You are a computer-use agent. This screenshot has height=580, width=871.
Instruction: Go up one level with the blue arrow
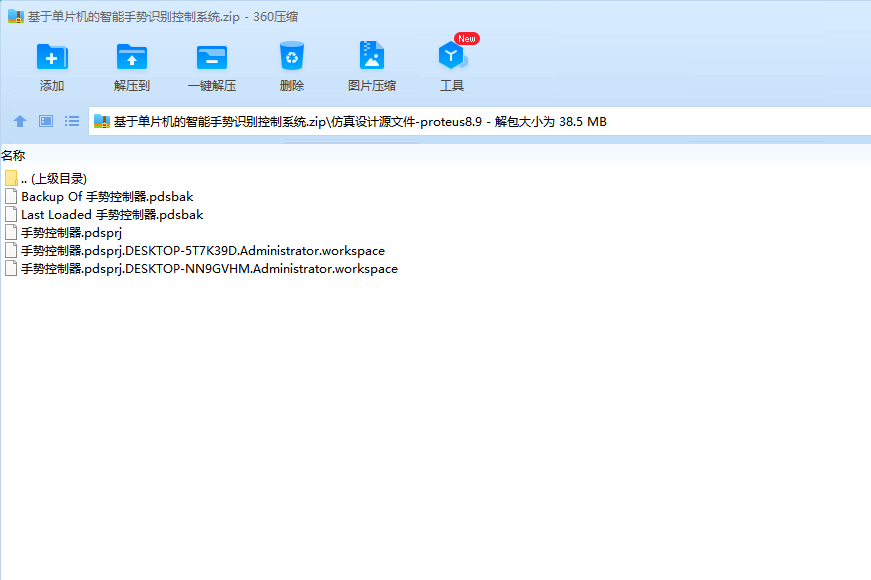coord(20,121)
